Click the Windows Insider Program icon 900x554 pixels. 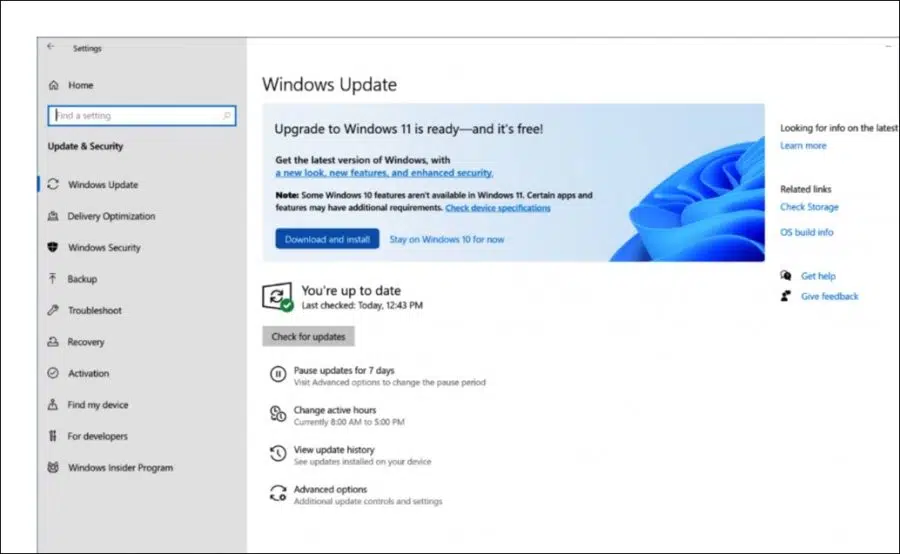(x=53, y=467)
